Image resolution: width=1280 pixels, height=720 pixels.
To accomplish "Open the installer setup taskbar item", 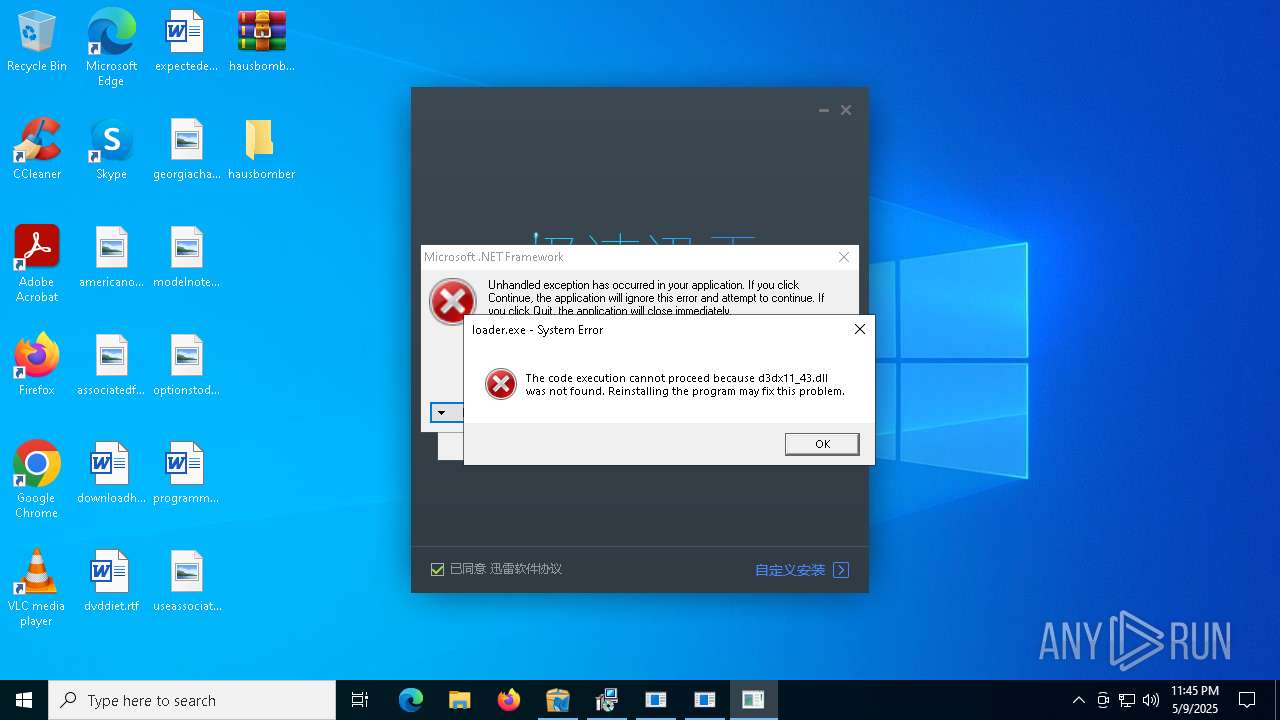I will pyautogui.click(x=607, y=700).
